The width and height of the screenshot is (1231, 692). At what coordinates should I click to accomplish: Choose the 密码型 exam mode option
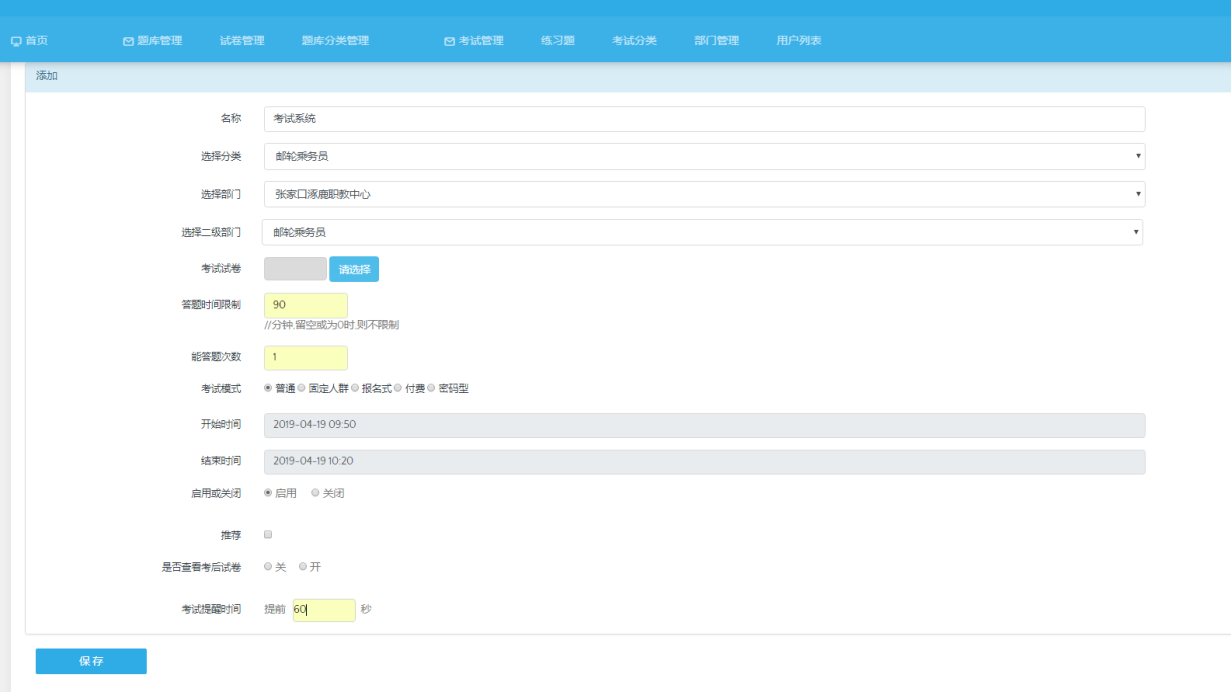432,388
